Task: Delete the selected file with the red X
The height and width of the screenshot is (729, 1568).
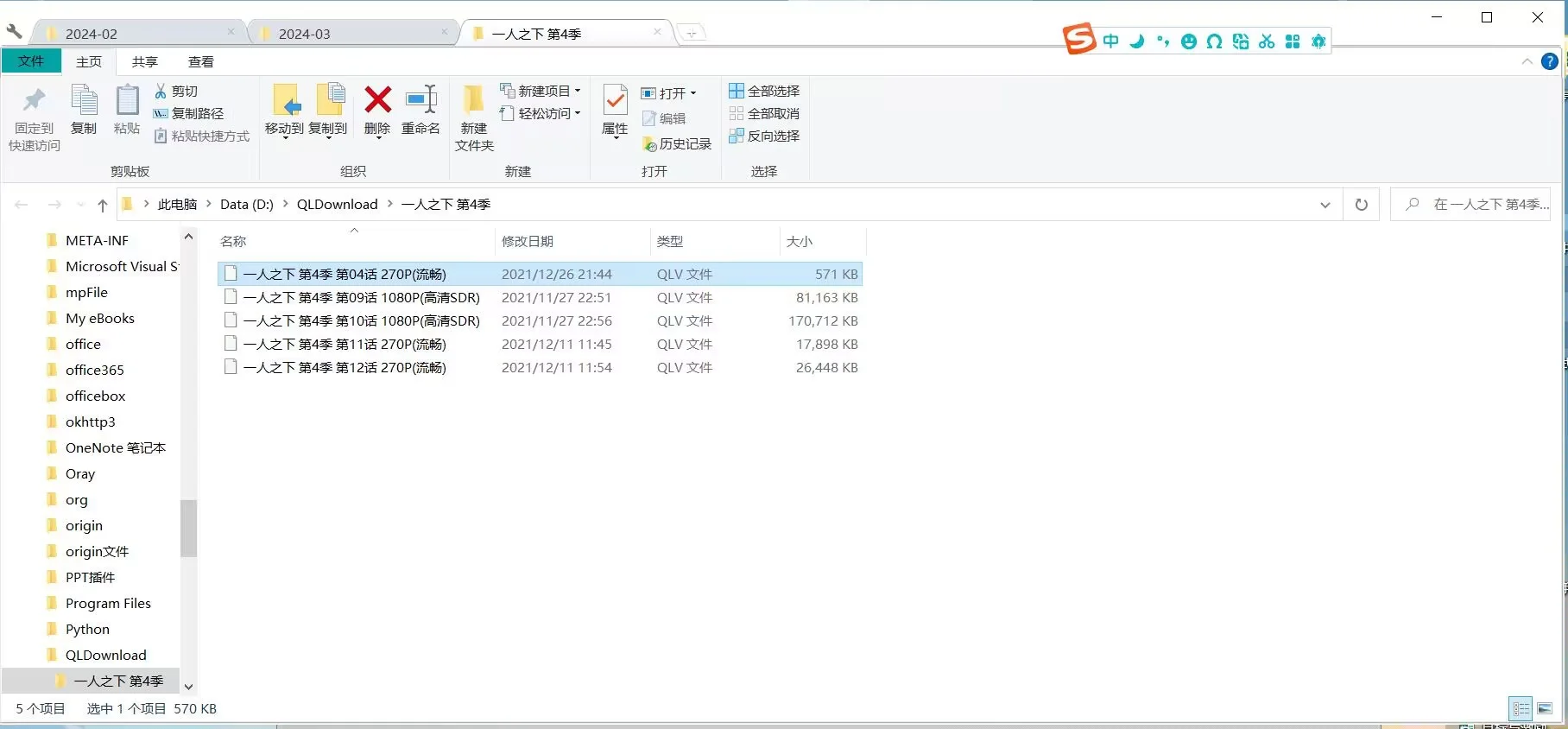Action: point(377,111)
